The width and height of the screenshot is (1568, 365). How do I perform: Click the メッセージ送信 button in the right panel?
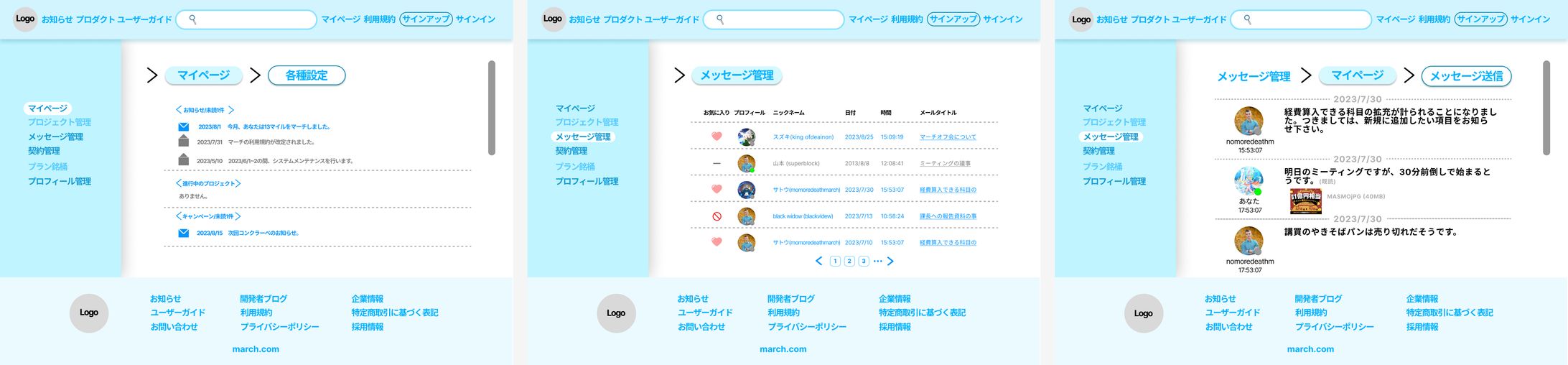(x=1466, y=76)
